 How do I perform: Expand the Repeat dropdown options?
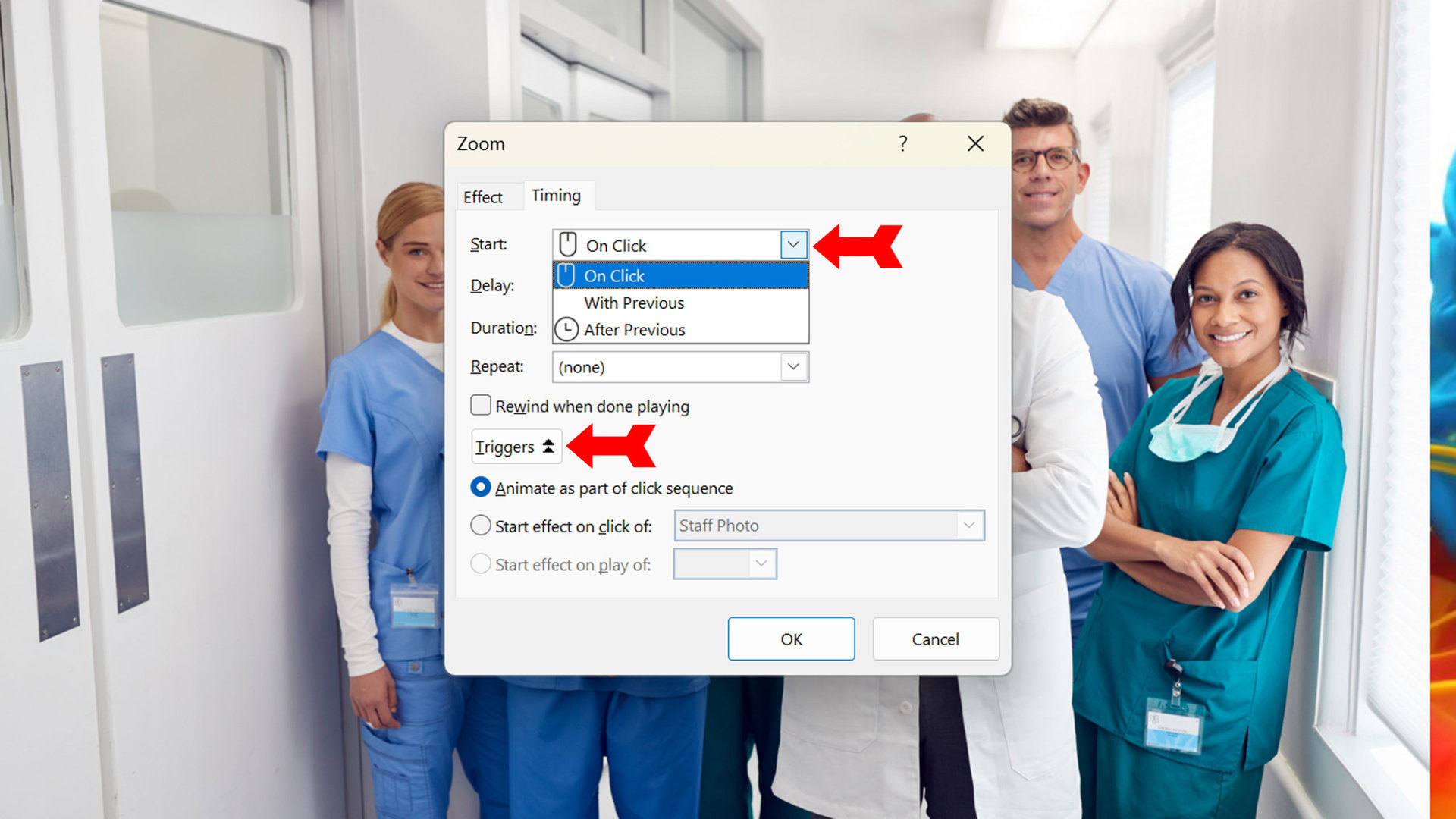click(x=795, y=366)
